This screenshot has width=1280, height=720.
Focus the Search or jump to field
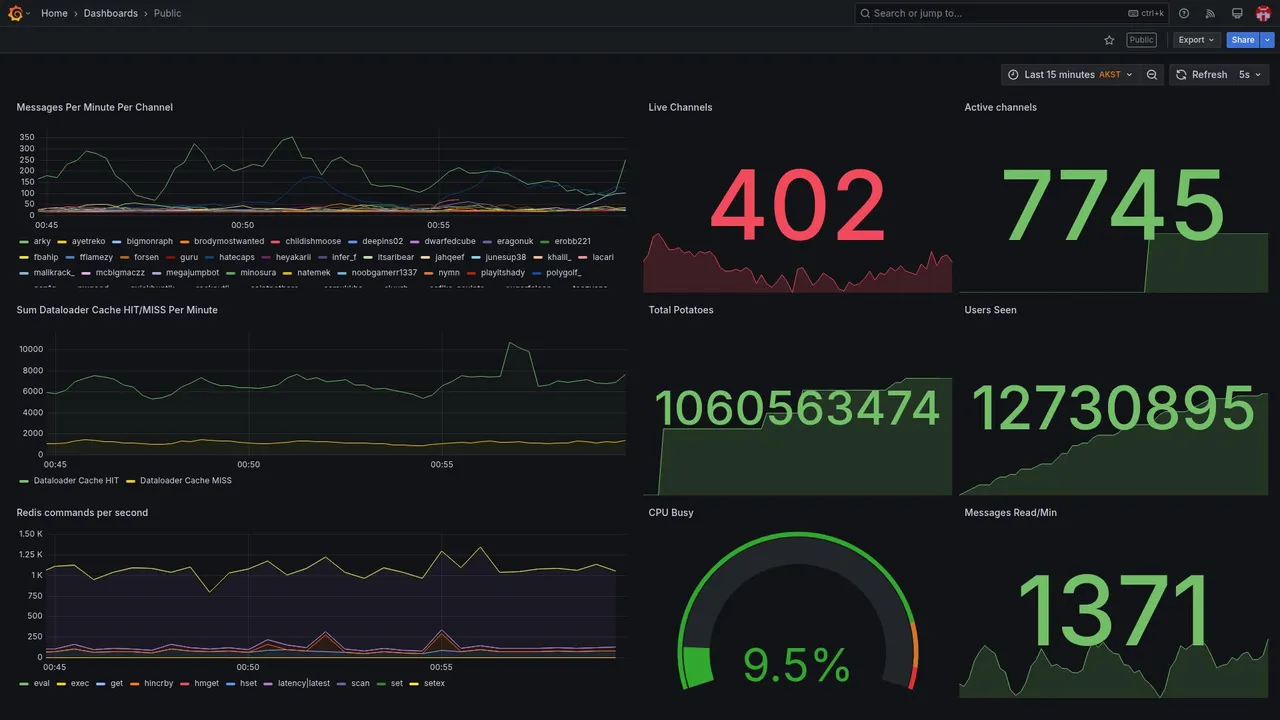click(x=1012, y=13)
